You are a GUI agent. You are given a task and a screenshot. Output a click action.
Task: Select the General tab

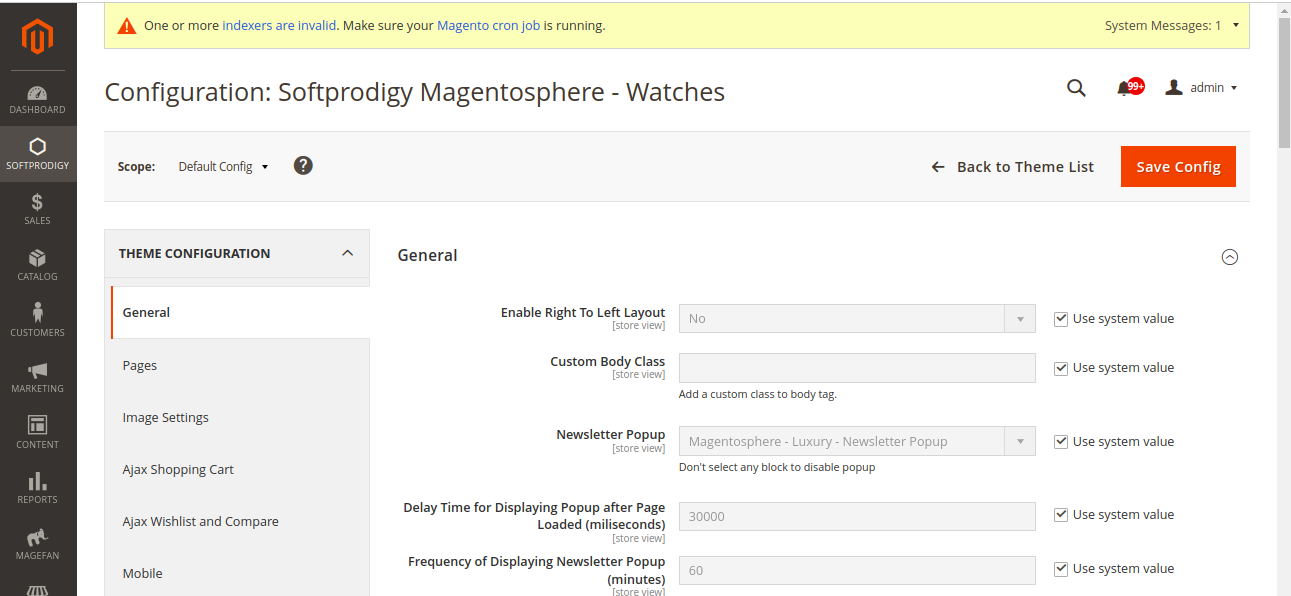point(240,312)
